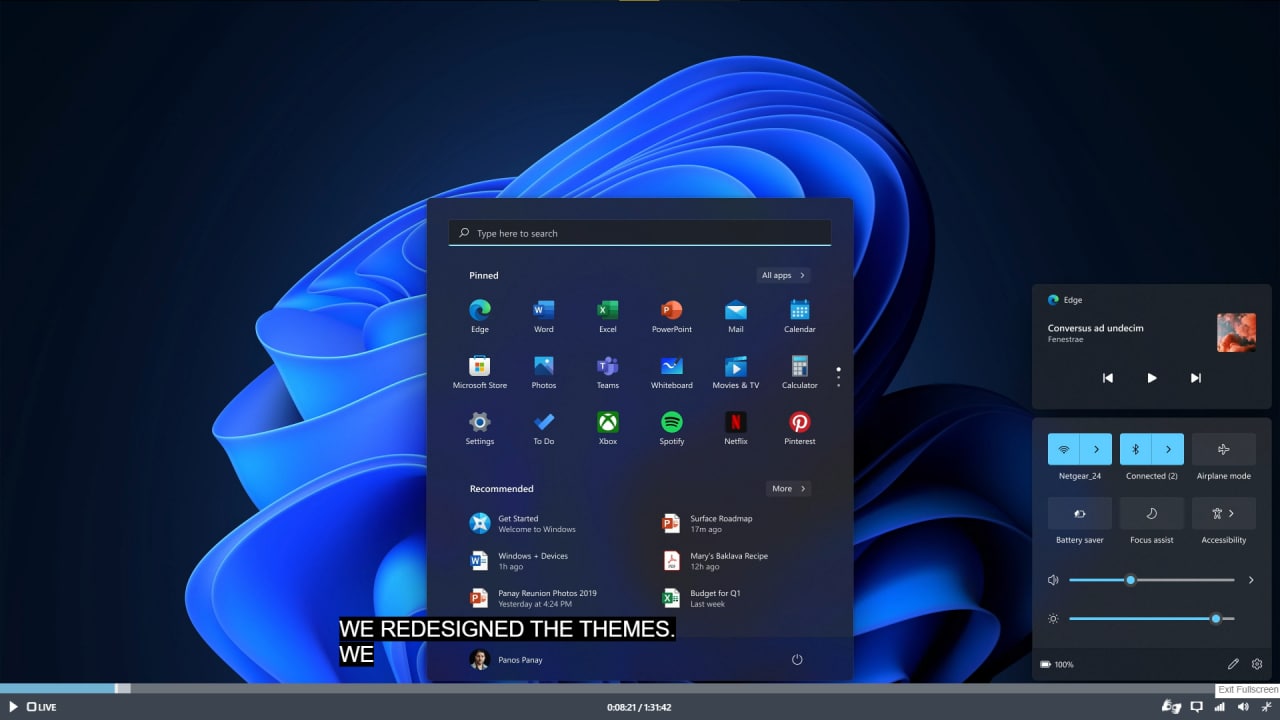
Task: Toggle Bluetooth in quick settings
Action: click(1136, 449)
